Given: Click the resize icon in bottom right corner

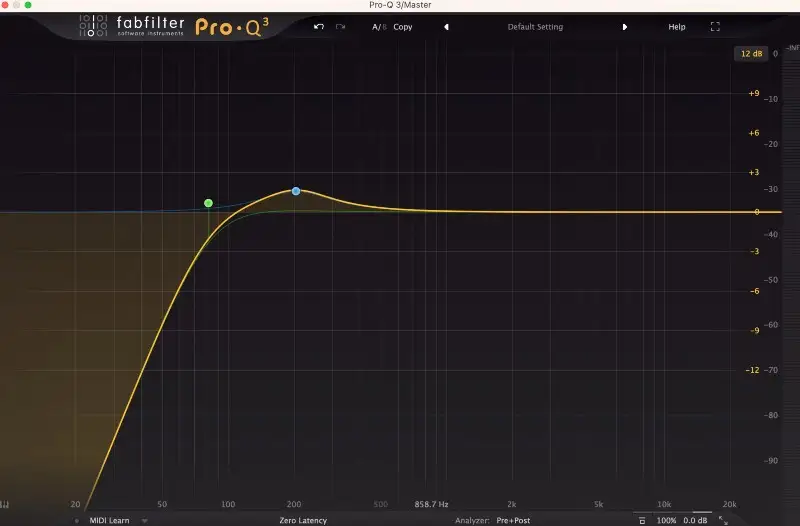Looking at the screenshot, I should point(723,520).
